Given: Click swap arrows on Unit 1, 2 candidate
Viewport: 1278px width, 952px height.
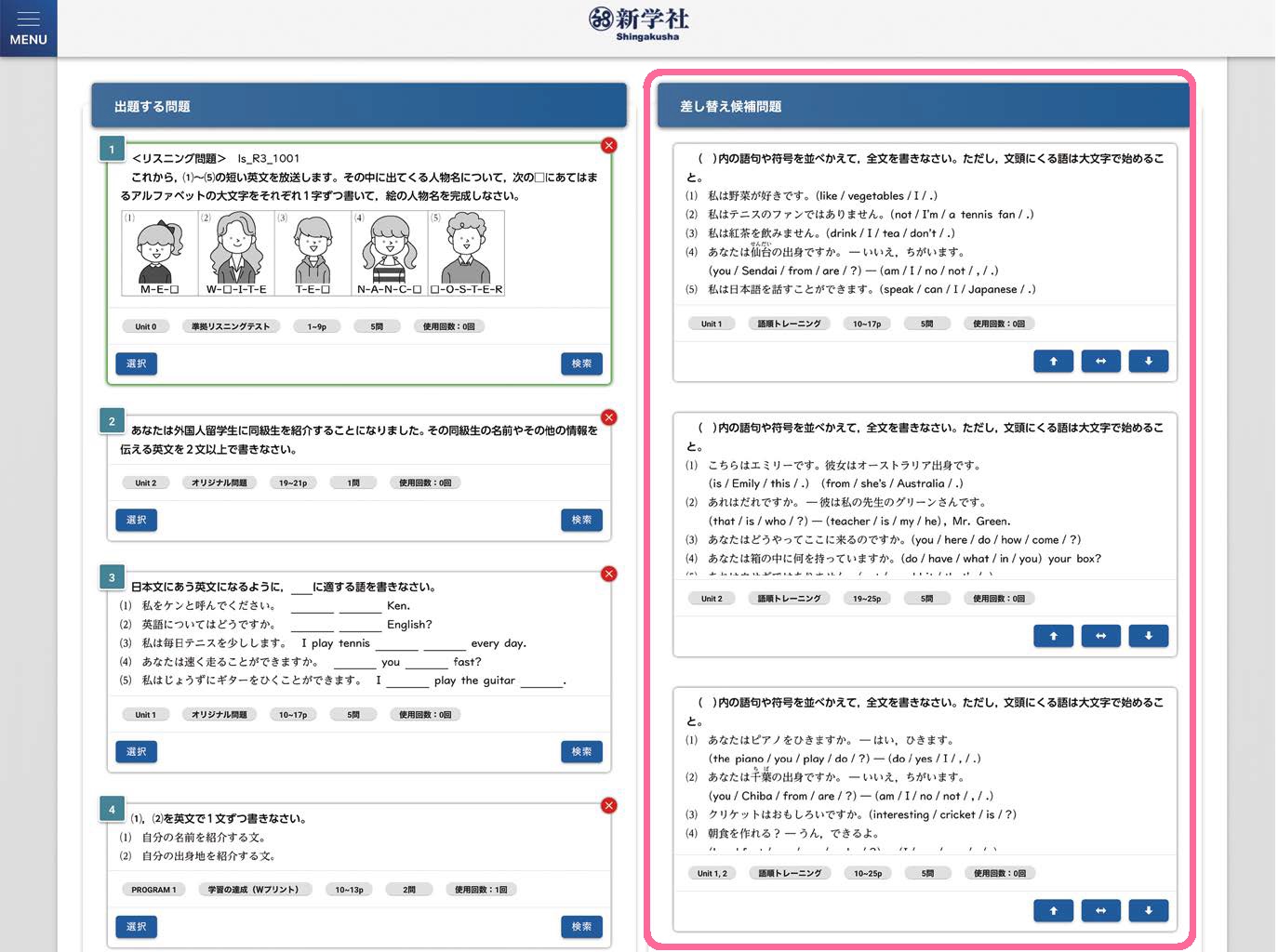Looking at the screenshot, I should 1101,910.
